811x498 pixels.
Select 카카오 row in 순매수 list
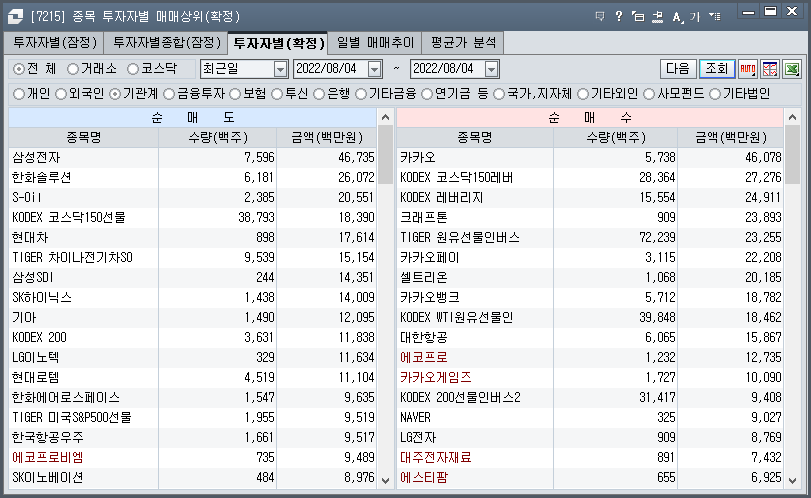point(590,158)
